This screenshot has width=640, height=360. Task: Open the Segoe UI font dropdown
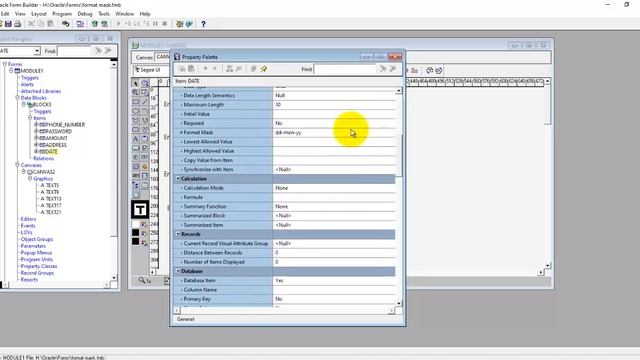pos(151,70)
